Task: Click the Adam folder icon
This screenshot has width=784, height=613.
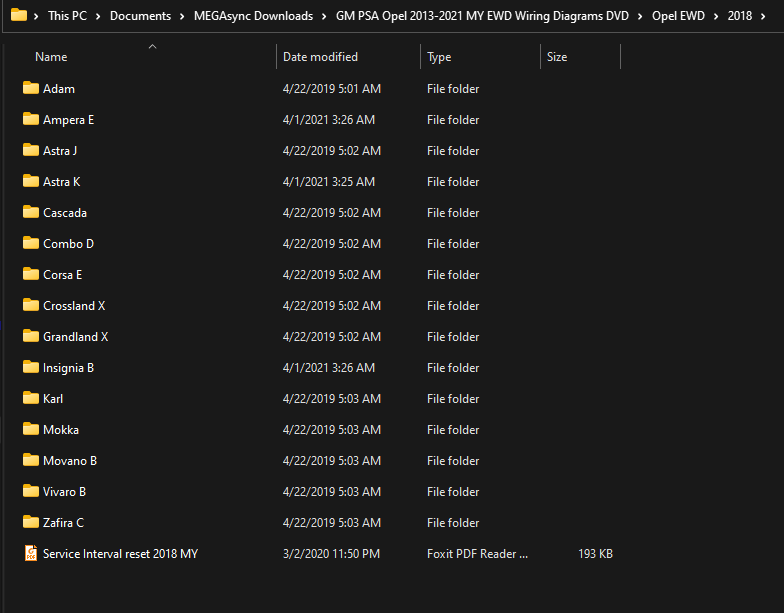Action: pos(30,88)
